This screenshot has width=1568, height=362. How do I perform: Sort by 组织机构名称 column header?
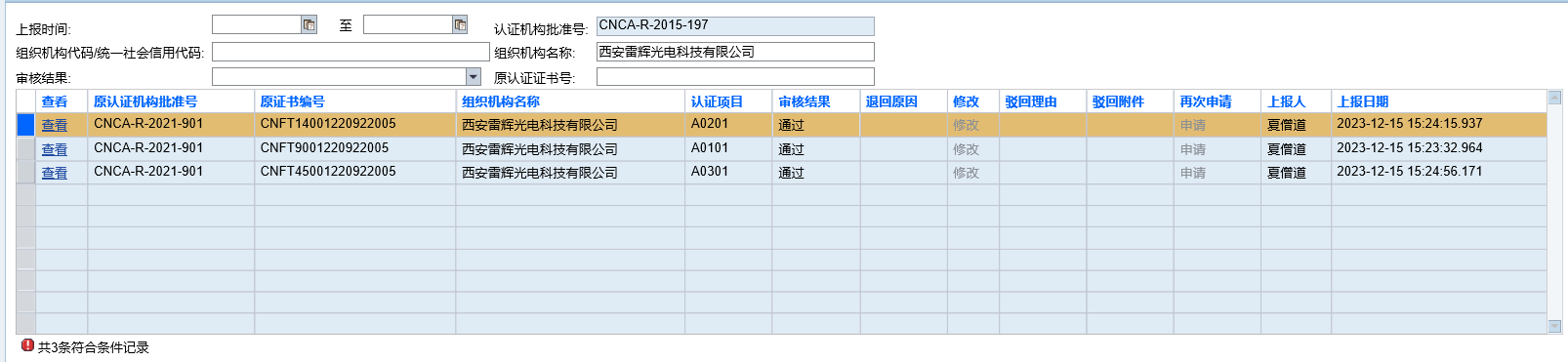click(501, 101)
